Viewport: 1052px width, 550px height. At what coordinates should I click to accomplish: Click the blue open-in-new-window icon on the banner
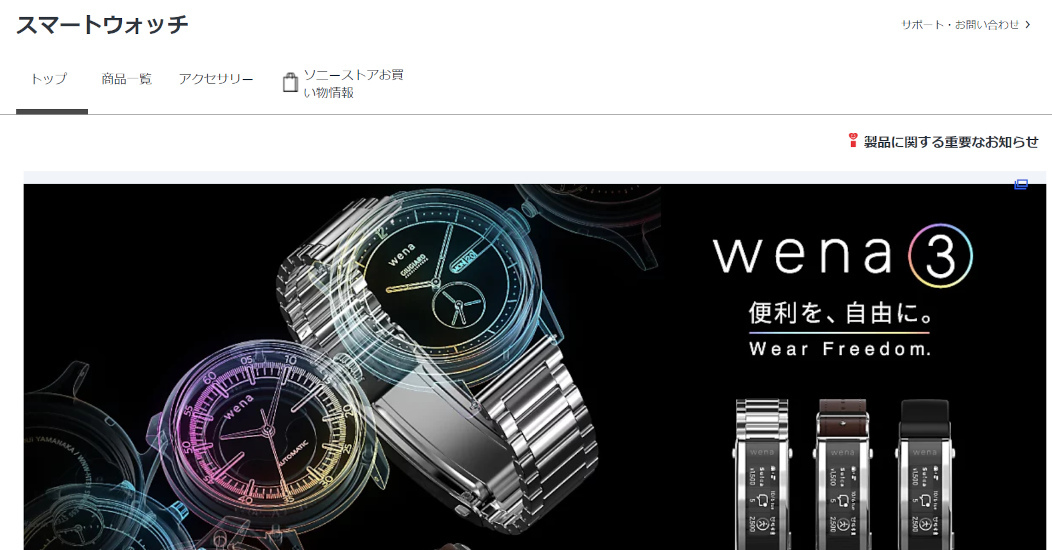coord(1020,184)
